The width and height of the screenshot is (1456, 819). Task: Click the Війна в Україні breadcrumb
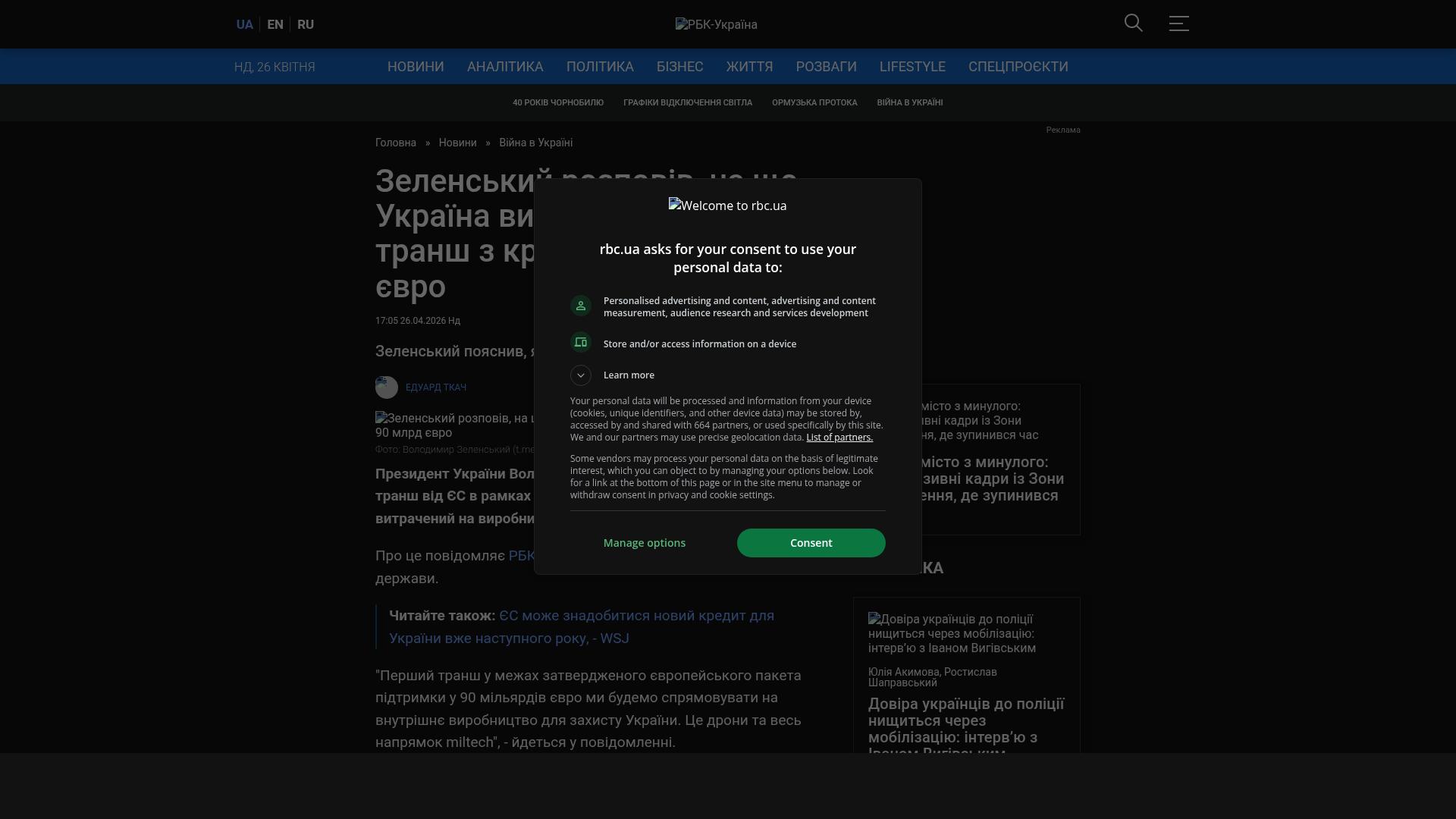(535, 143)
